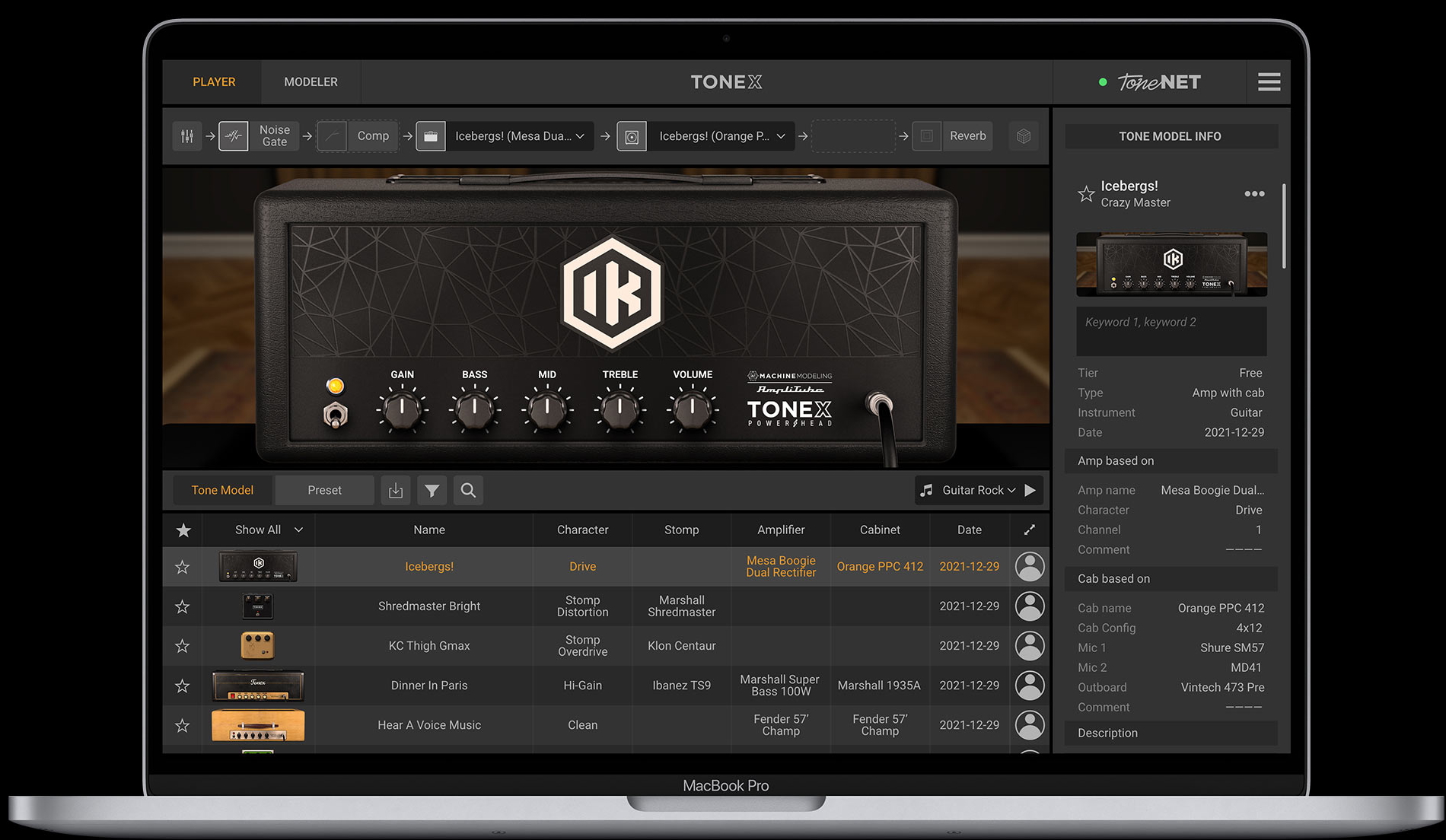Open the Show All filter dropdown
Viewport: 1446px width, 840px height.
269,530
